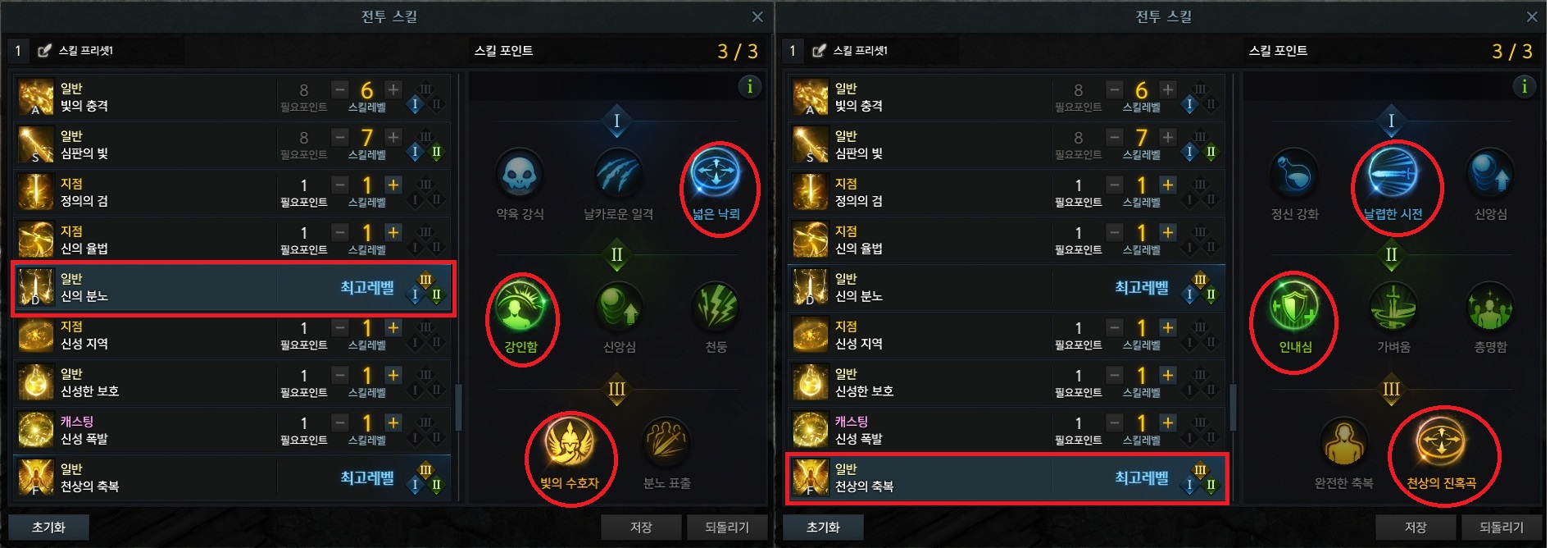
Task: Increase 신성 폭발 skill level in right panel
Action: click(x=1168, y=422)
